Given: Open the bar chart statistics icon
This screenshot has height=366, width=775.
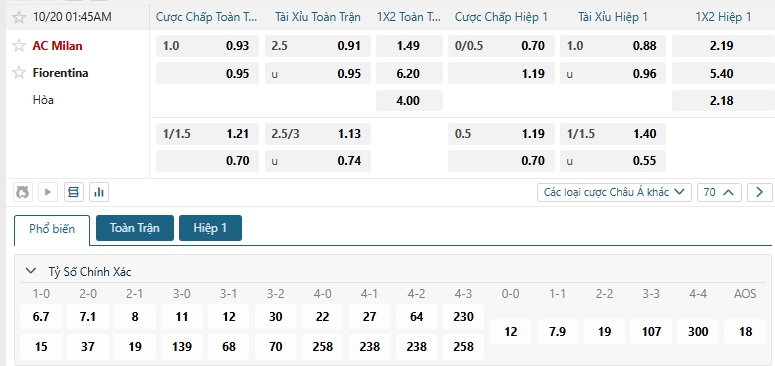Looking at the screenshot, I should tap(99, 192).
